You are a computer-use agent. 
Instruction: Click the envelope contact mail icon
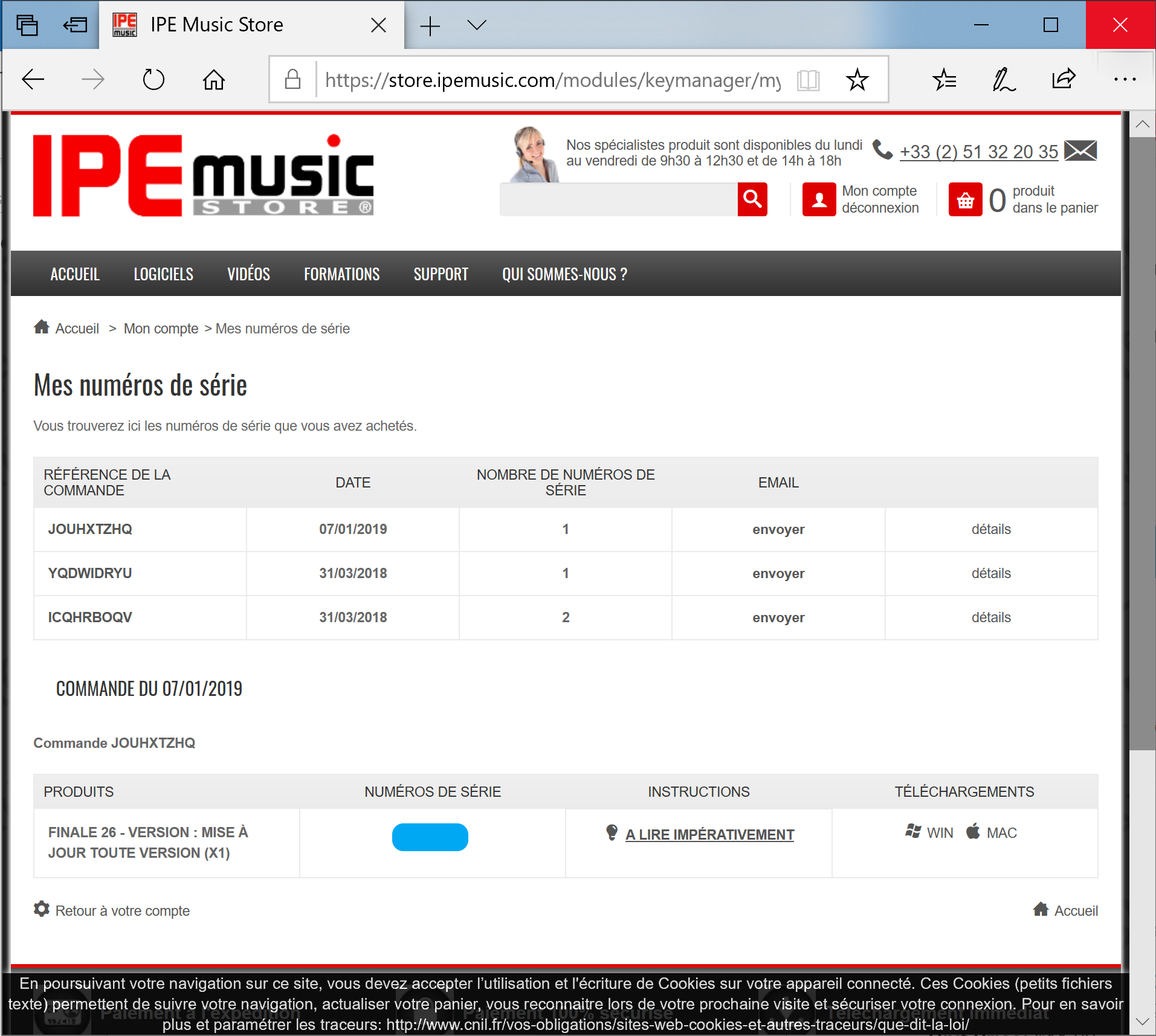1080,150
